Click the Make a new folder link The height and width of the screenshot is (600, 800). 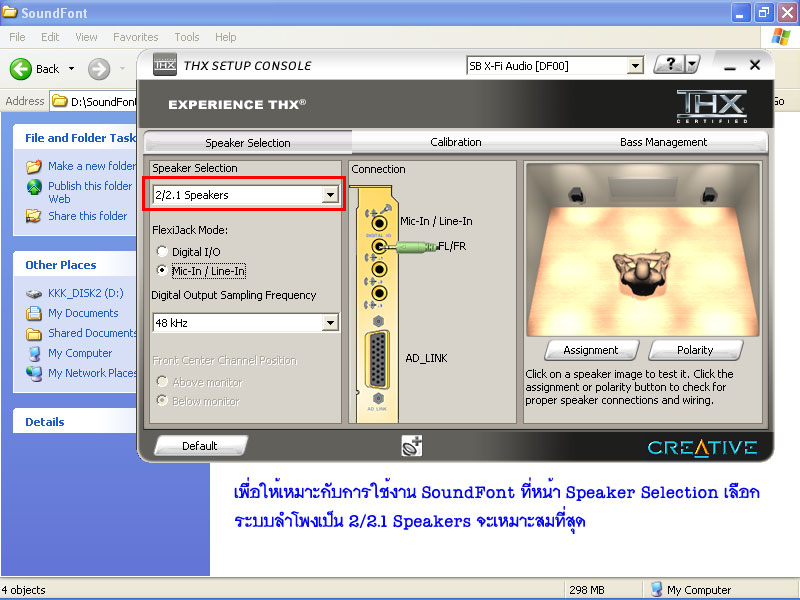click(92, 166)
